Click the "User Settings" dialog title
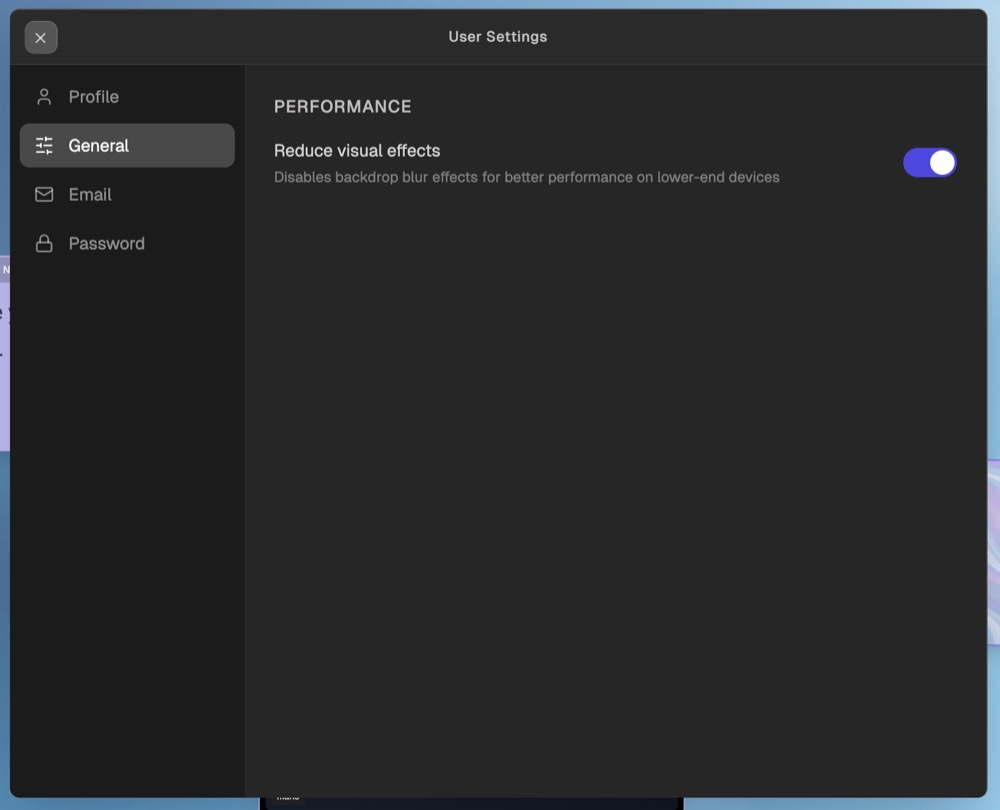The height and width of the screenshot is (810, 1000). (x=497, y=37)
